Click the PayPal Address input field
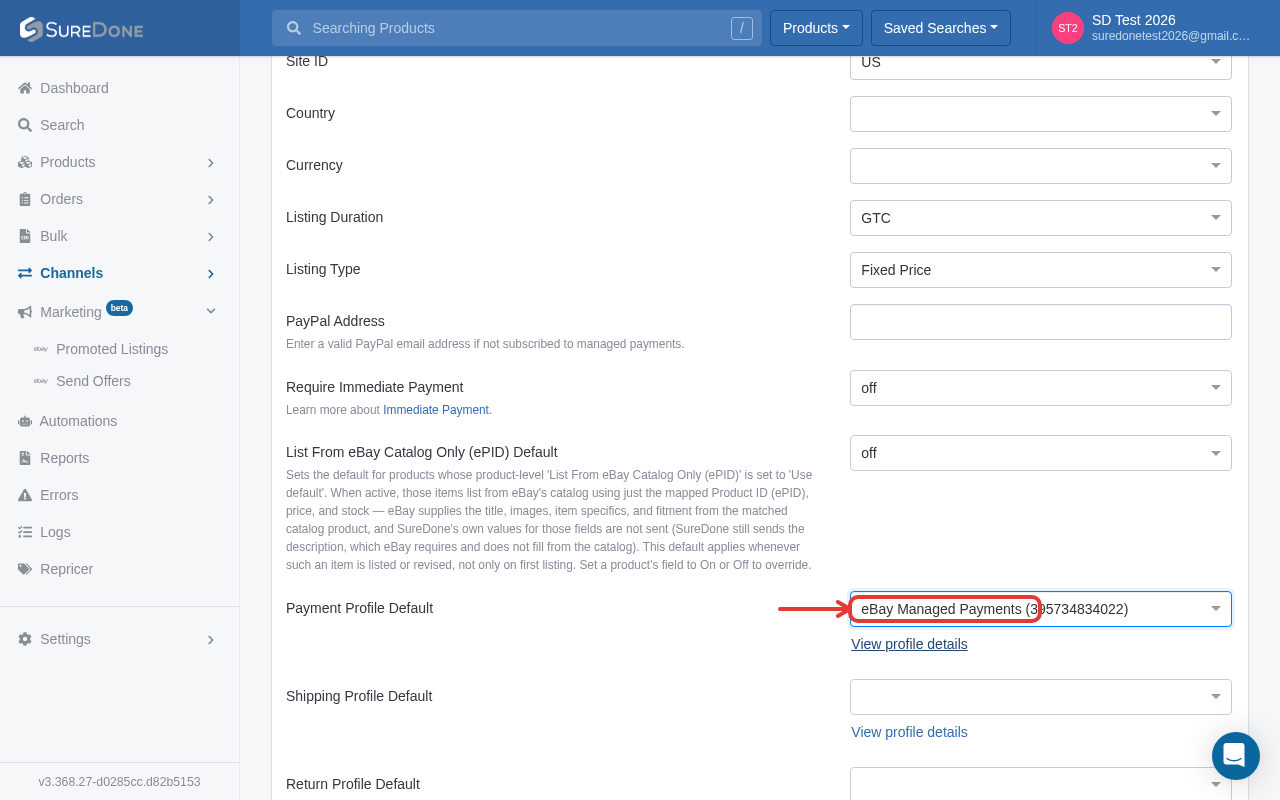This screenshot has width=1280, height=800. [x=1041, y=322]
